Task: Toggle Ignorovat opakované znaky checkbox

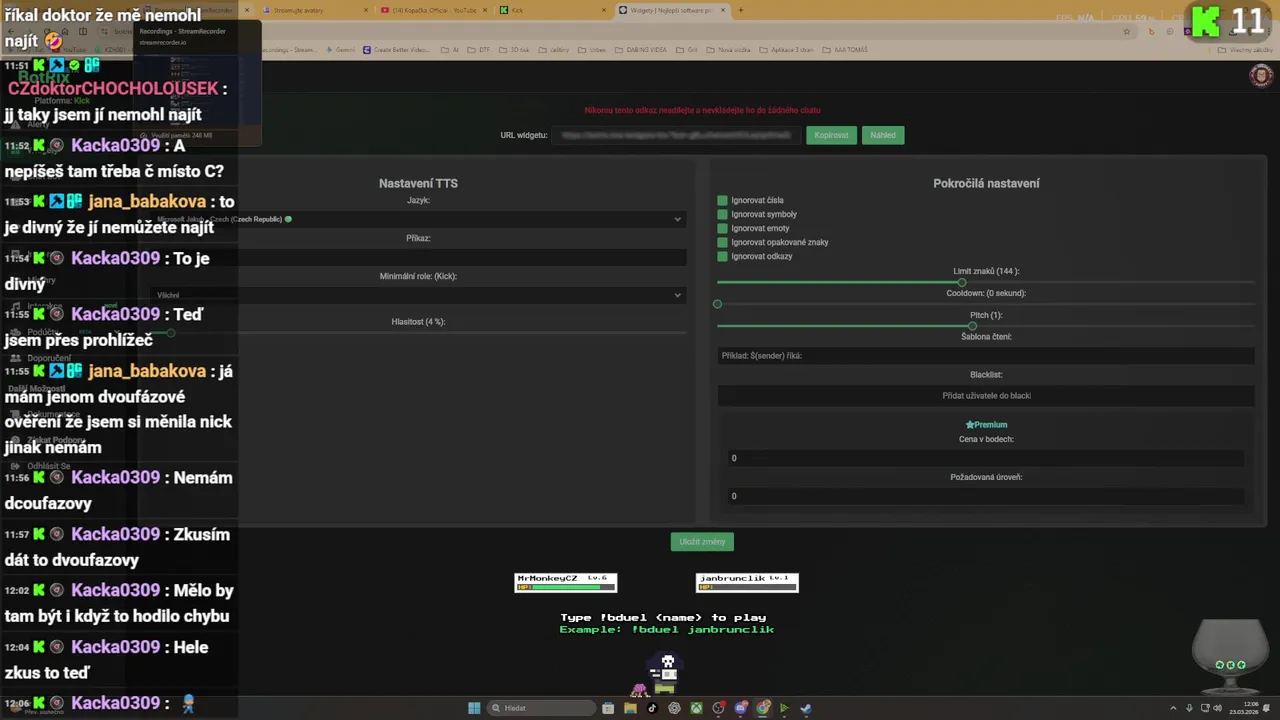Action: pos(723,242)
